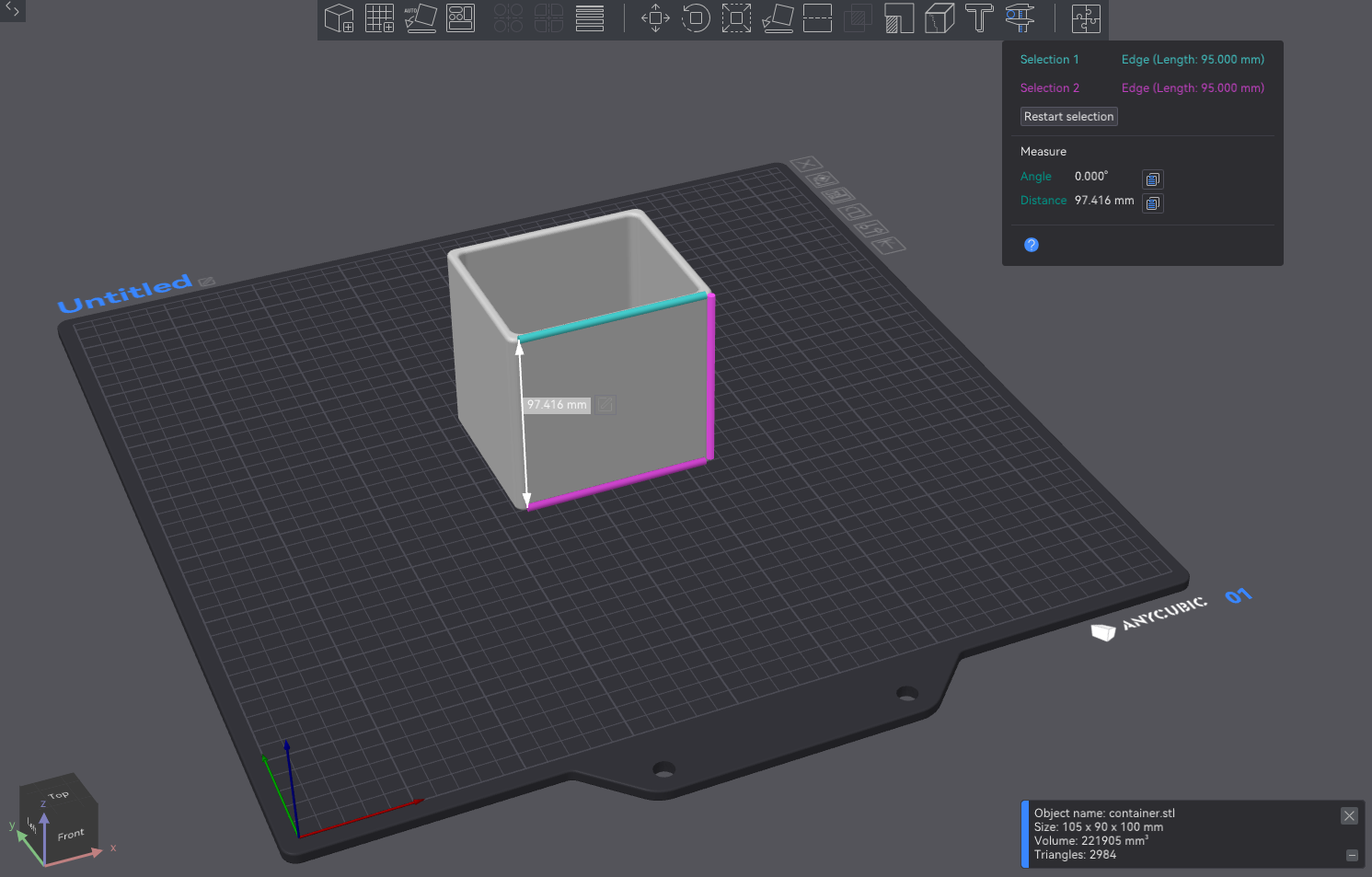
Task: Select the Text shape tool
Action: pyautogui.click(x=979, y=18)
